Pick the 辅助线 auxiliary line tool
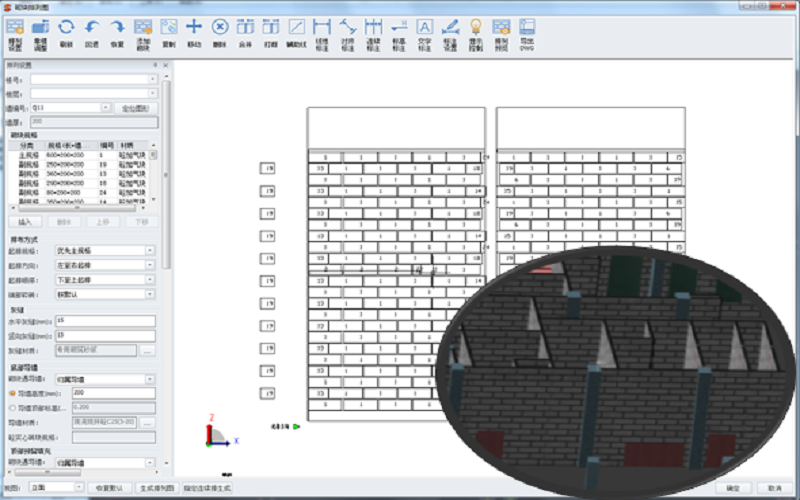 pos(296,34)
